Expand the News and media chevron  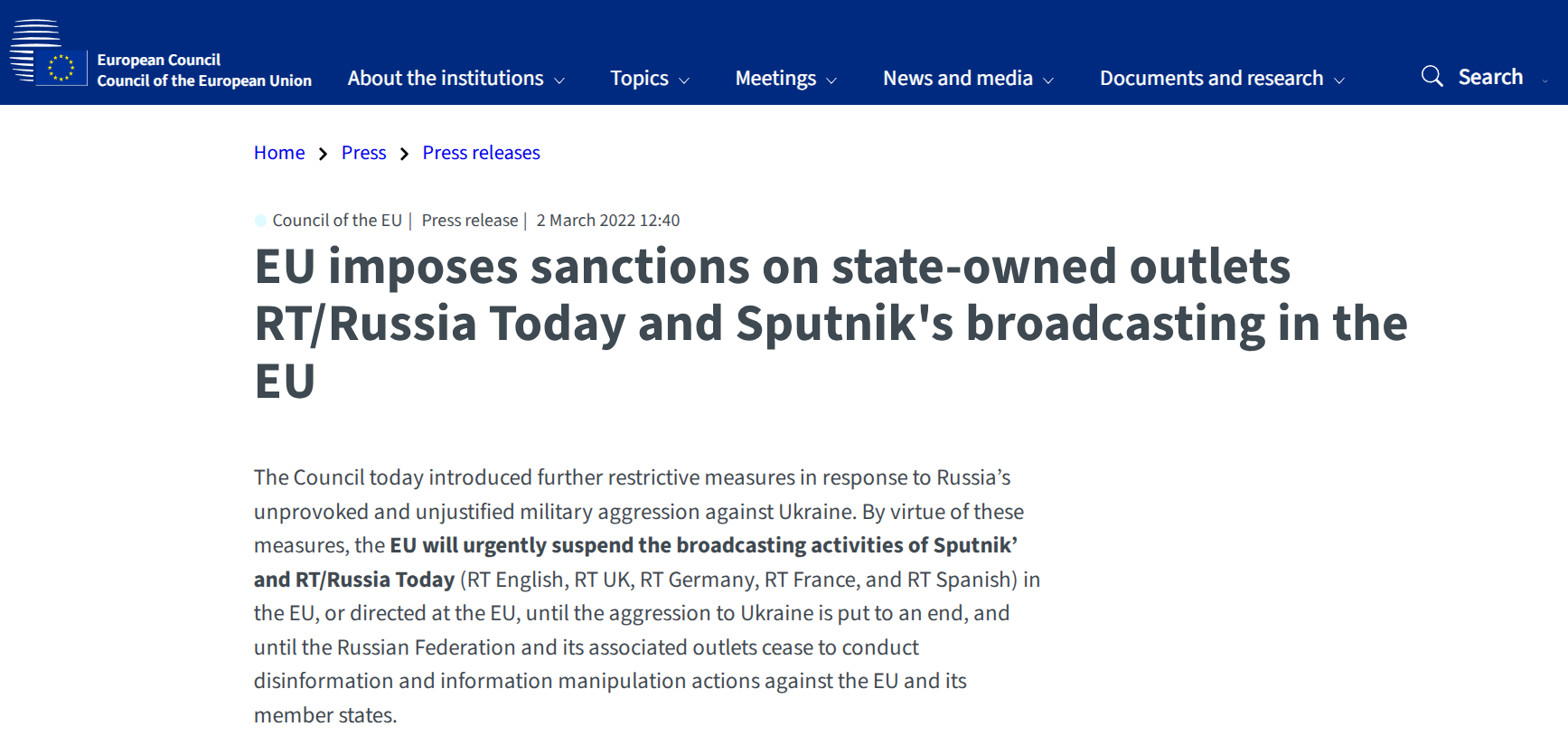pos(1048,80)
